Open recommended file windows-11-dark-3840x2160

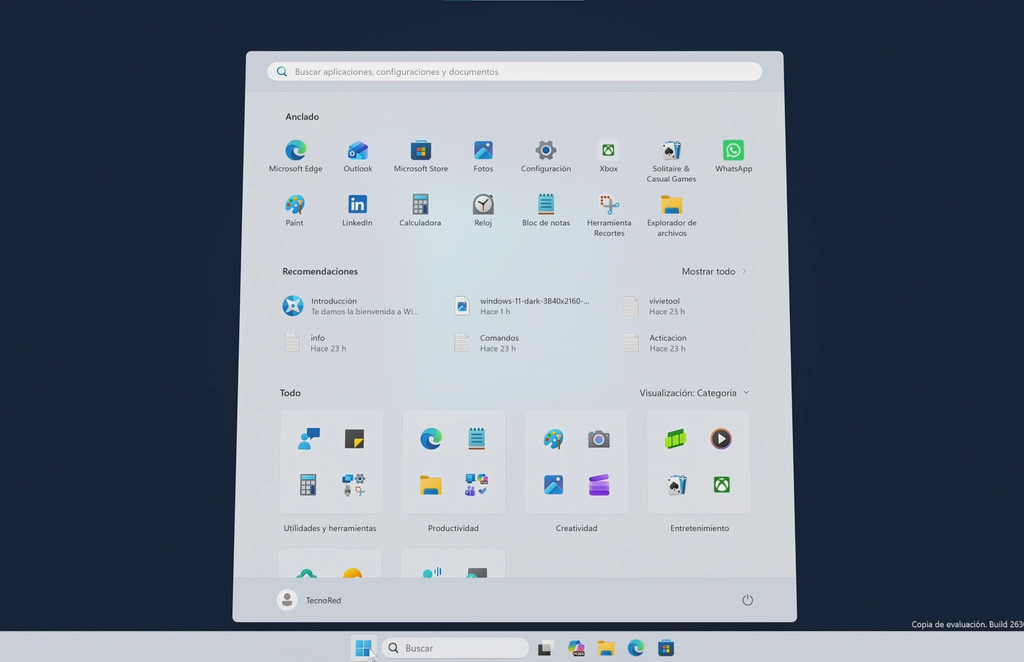[x=522, y=306]
